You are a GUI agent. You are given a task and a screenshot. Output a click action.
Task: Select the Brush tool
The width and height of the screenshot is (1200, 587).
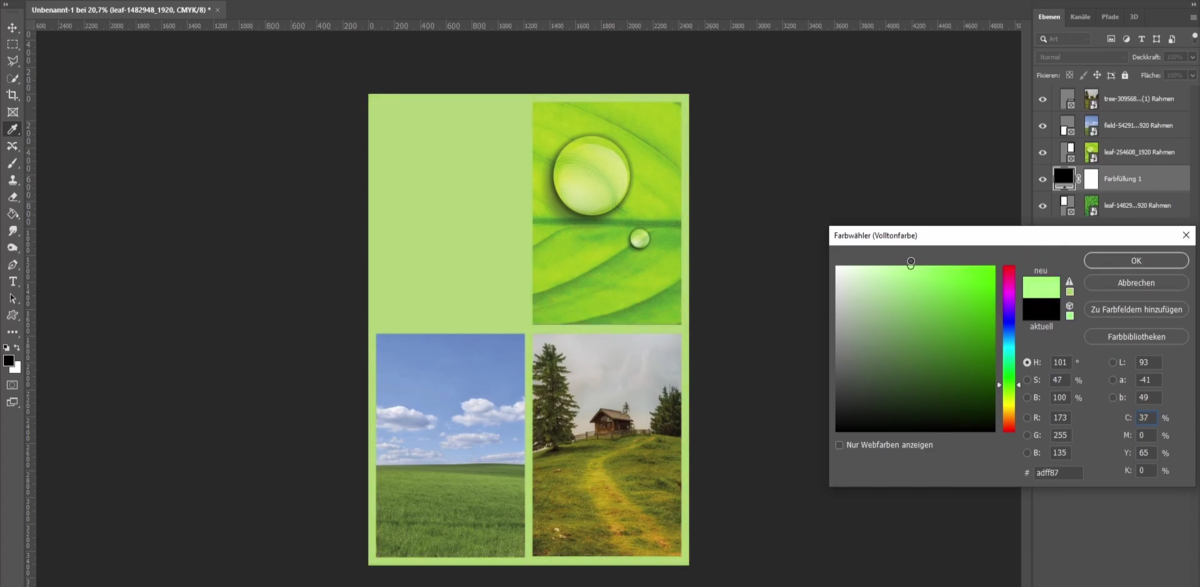point(13,163)
